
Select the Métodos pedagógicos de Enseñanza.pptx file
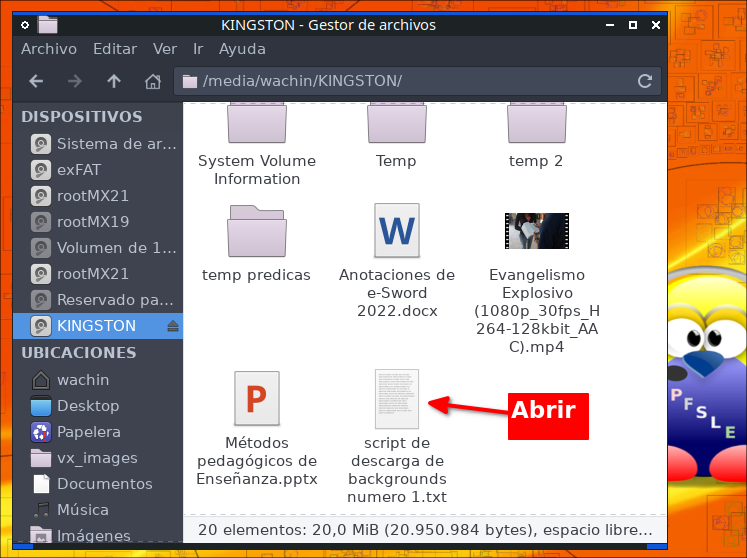(x=257, y=398)
